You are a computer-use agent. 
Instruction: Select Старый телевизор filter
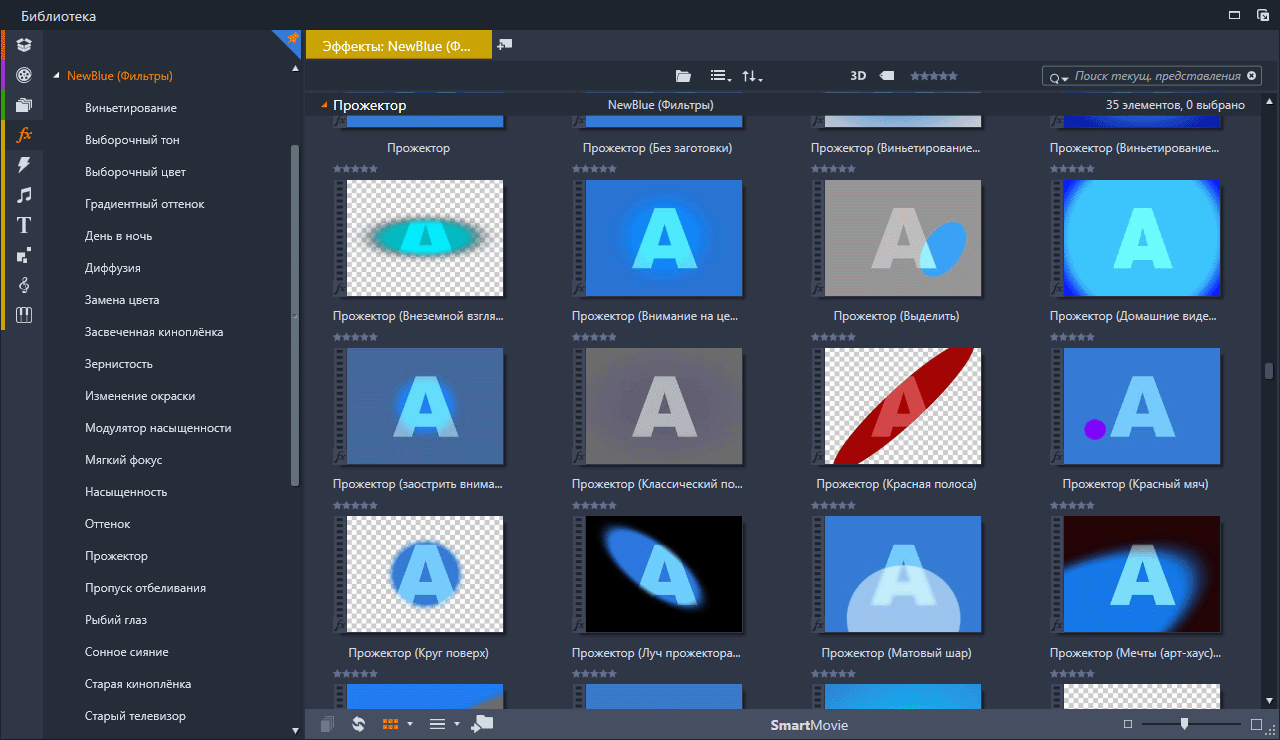(x=135, y=716)
